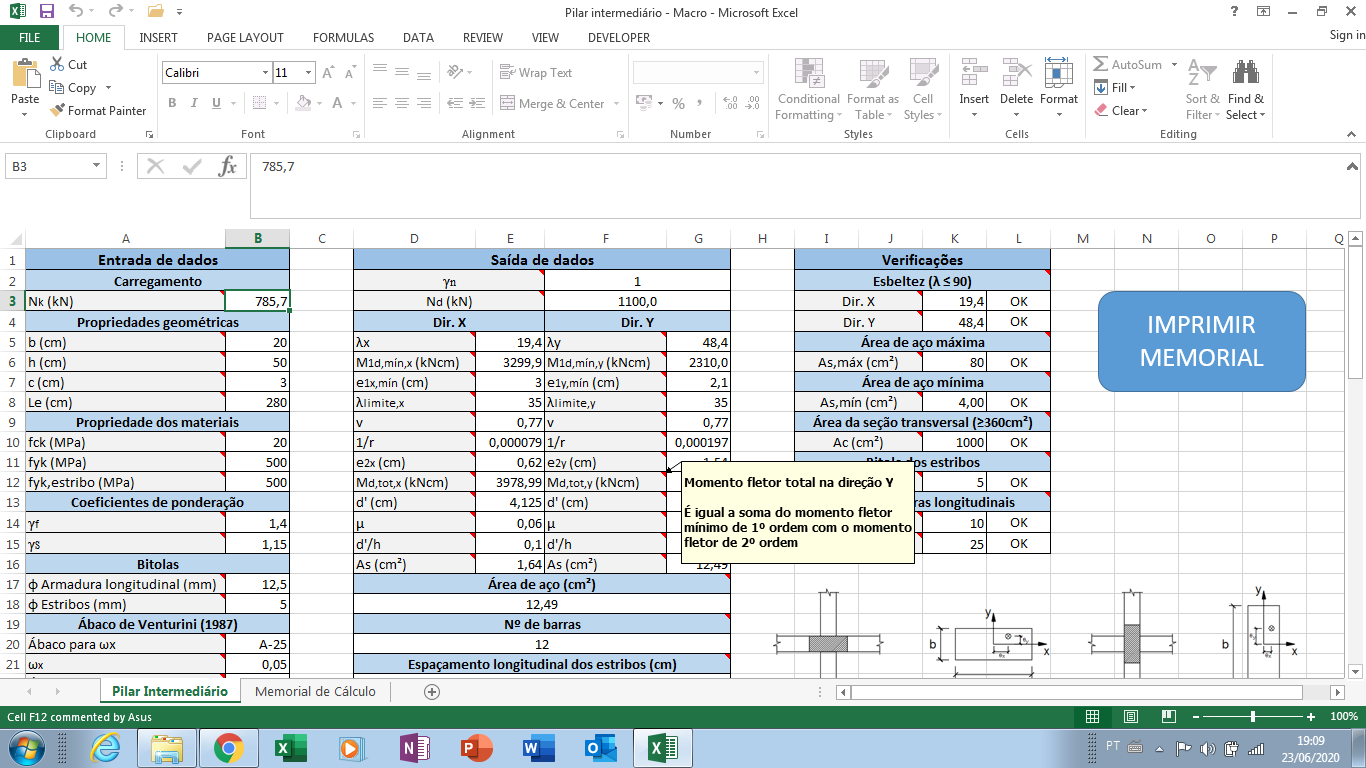Toggle Italic formatting
Viewport: 1366px width, 768px height.
(x=193, y=103)
